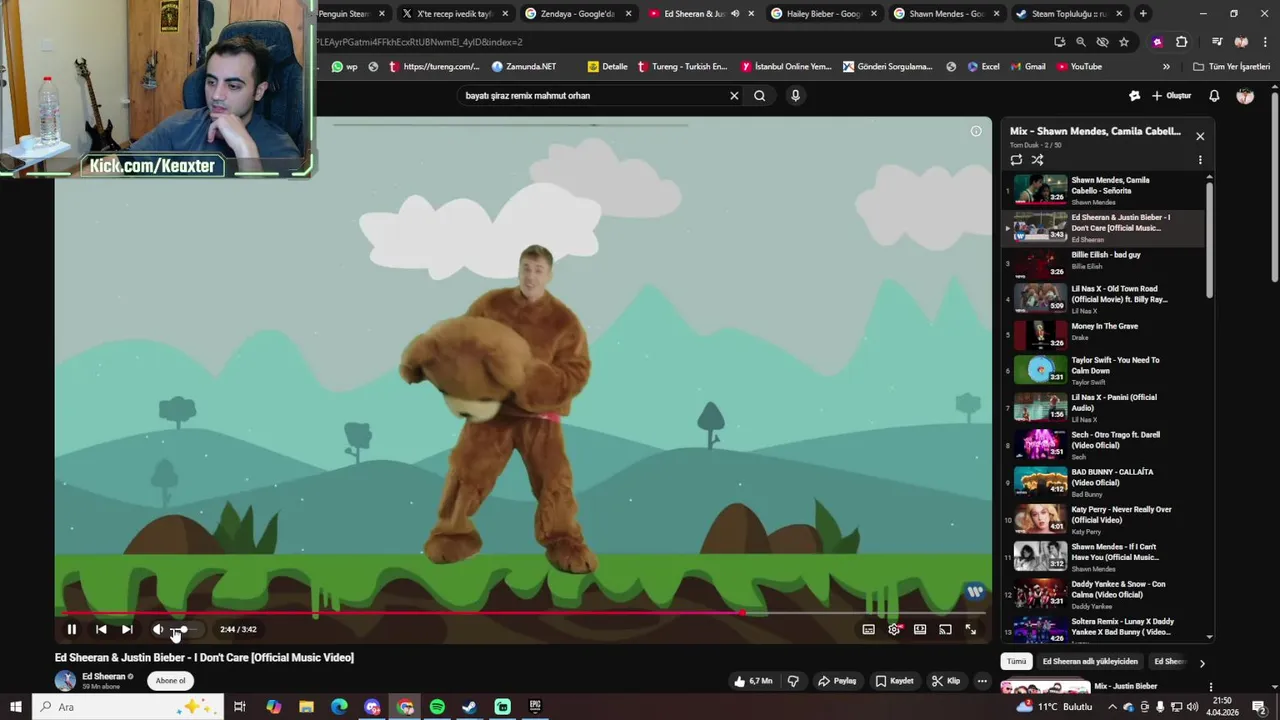The image size is (1280, 720).
Task: Show more filter chips with arrow
Action: click(x=1202, y=662)
